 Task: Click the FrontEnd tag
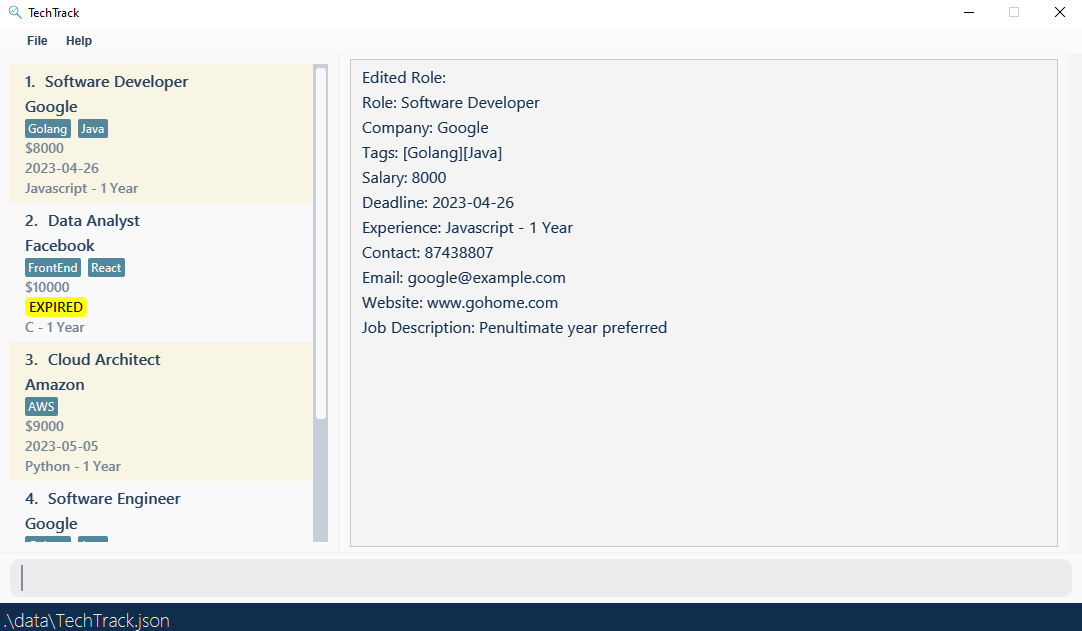[53, 268]
